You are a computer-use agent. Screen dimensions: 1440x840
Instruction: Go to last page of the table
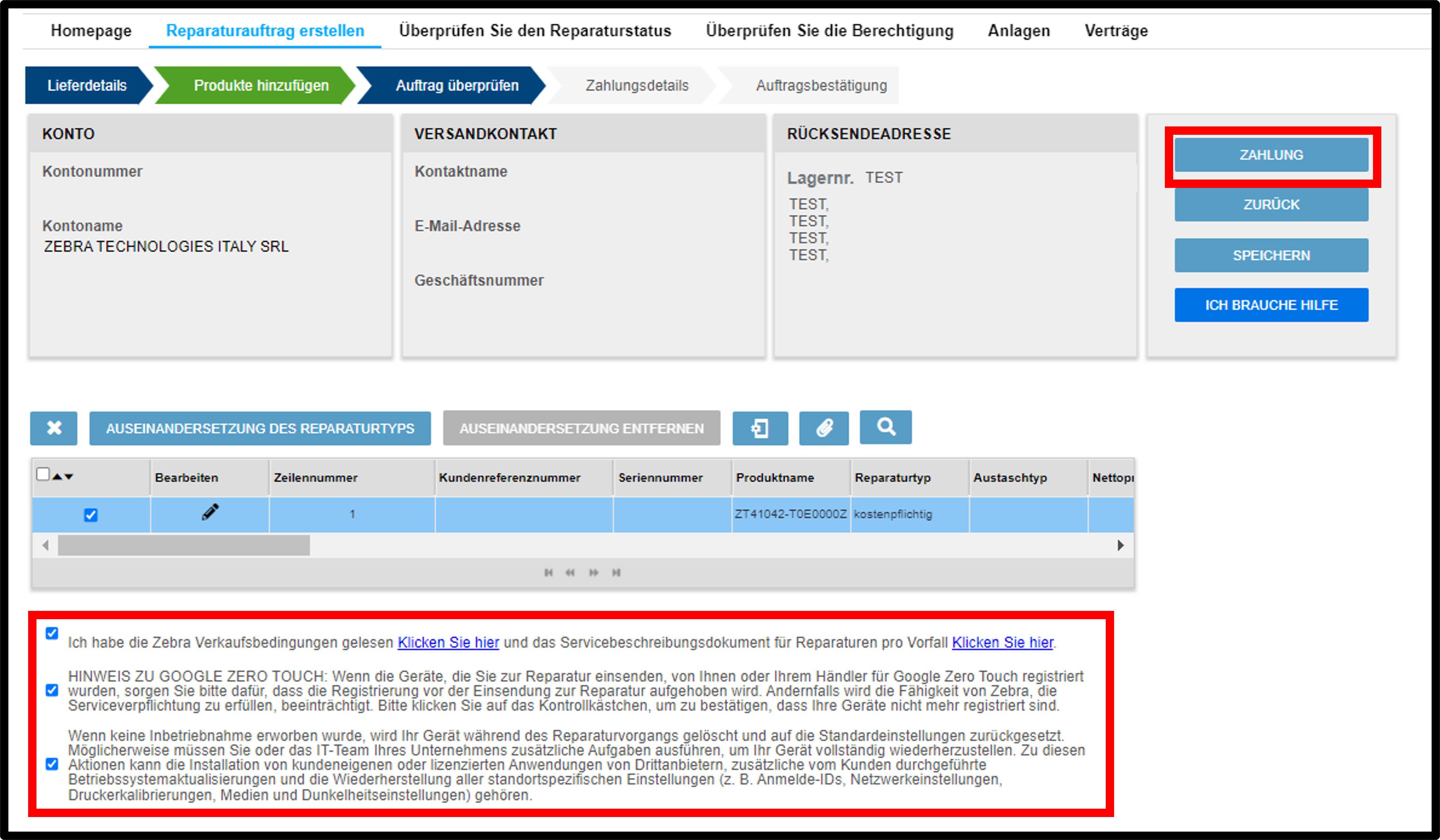[616, 572]
